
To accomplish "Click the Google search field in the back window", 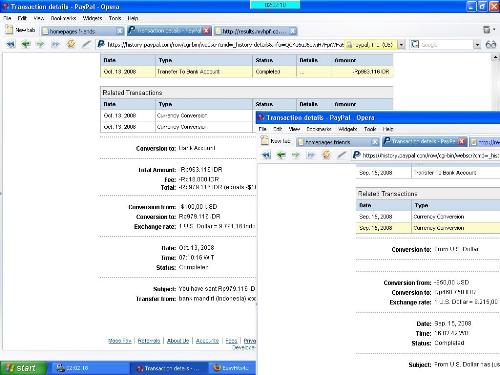I will (447, 44).
